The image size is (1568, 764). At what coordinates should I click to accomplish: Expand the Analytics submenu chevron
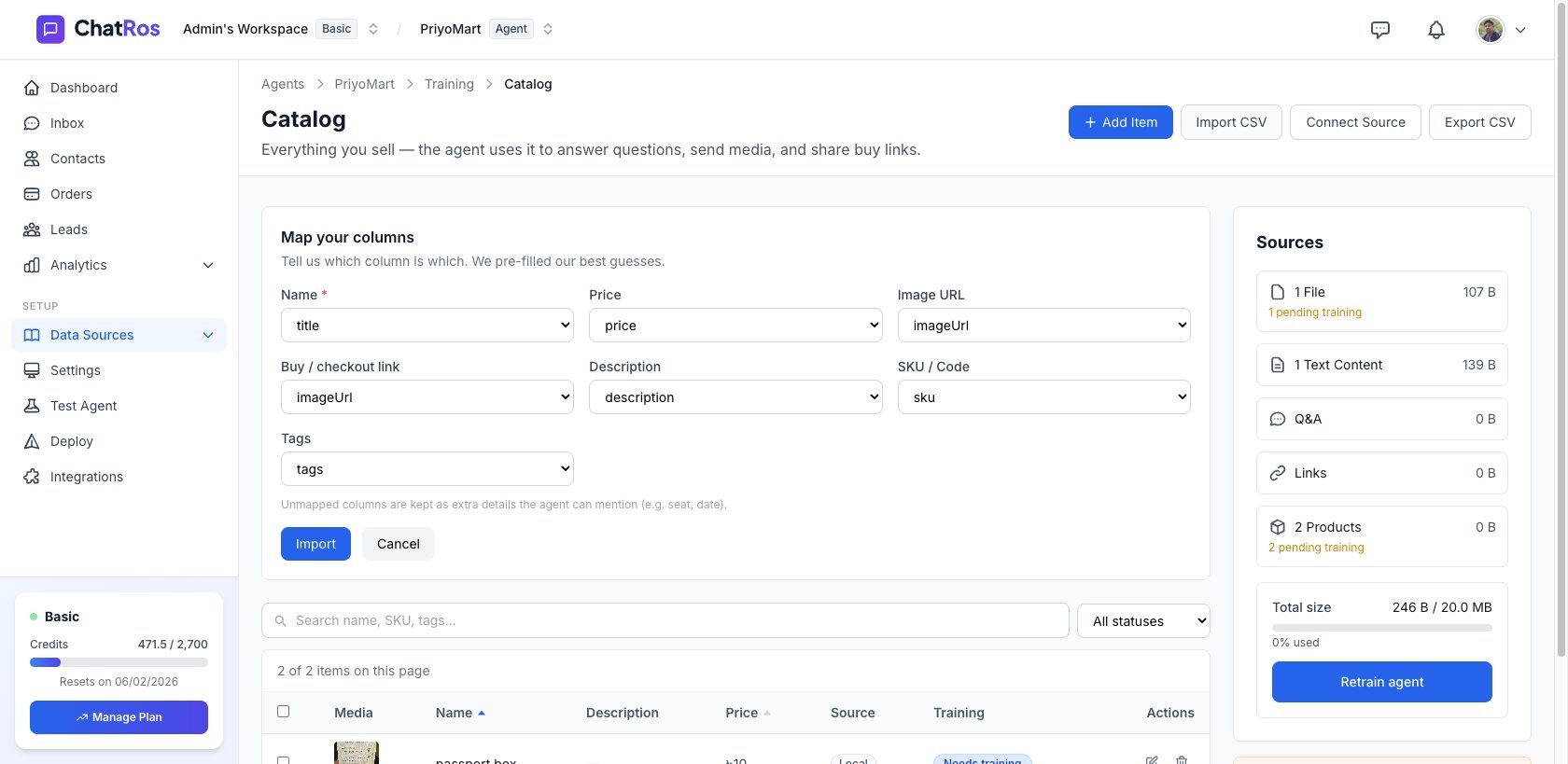208,265
